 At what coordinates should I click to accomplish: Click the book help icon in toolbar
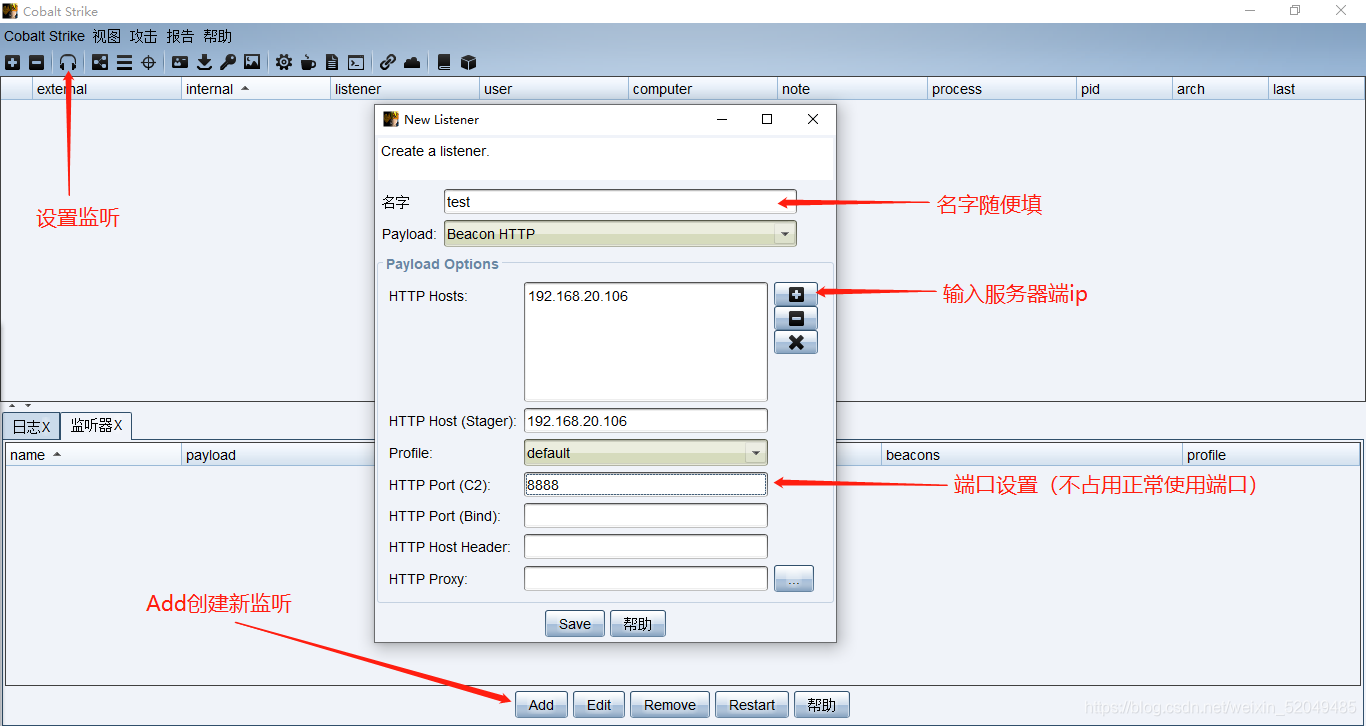pyautogui.click(x=444, y=62)
